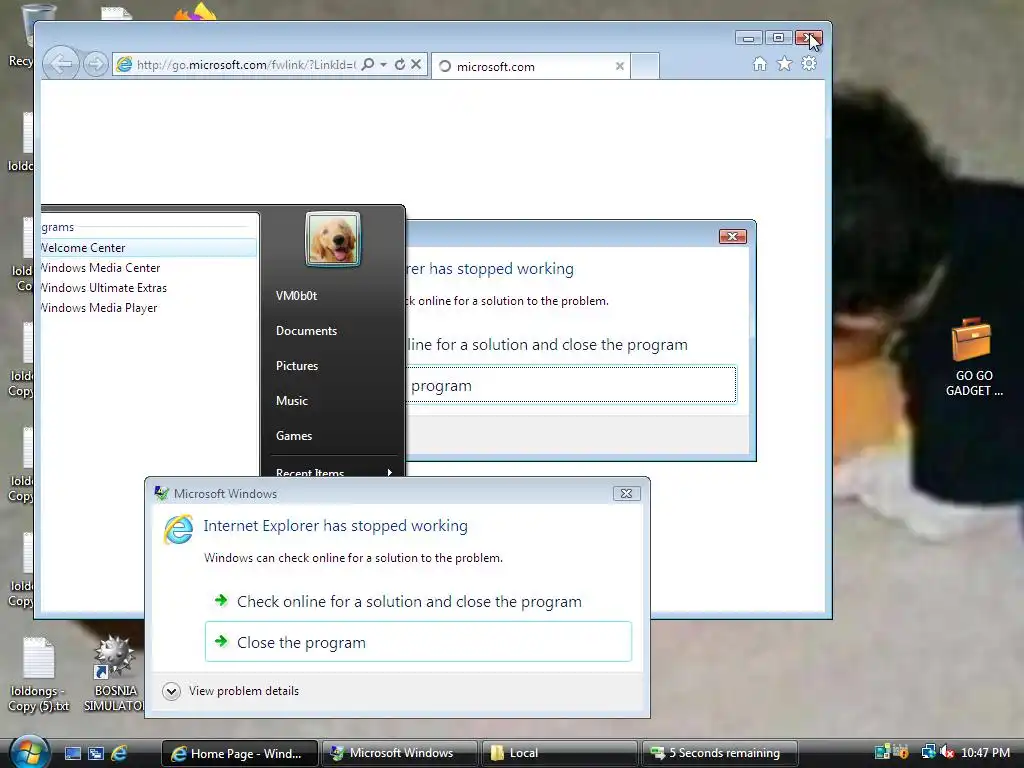Click the 10:47 PM clock
This screenshot has height=768, width=1024.
coord(985,753)
